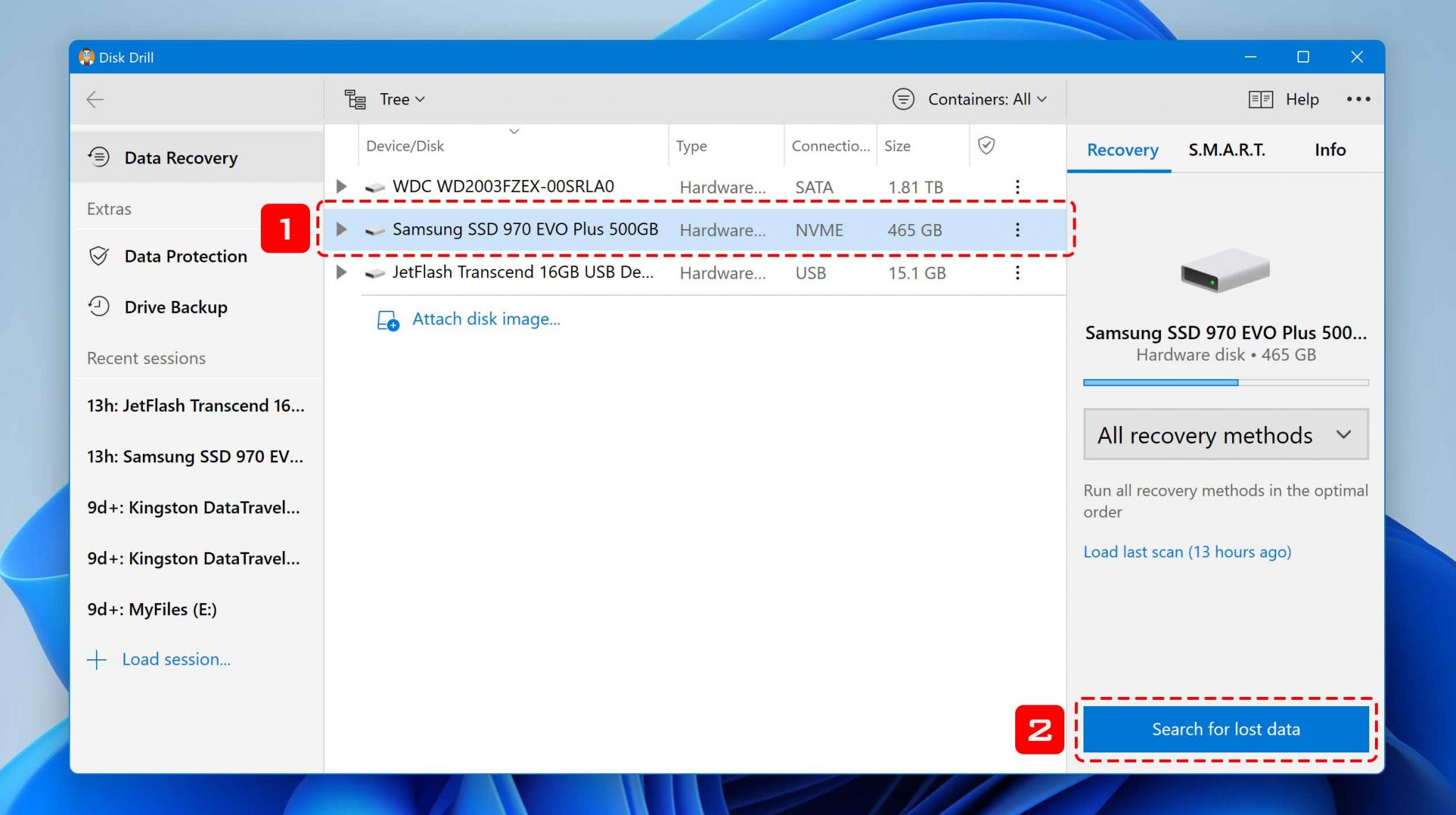Viewport: 1456px width, 815px height.
Task: Select Samsung SSD 970 EVO Plus 500GB
Action: tap(525, 229)
